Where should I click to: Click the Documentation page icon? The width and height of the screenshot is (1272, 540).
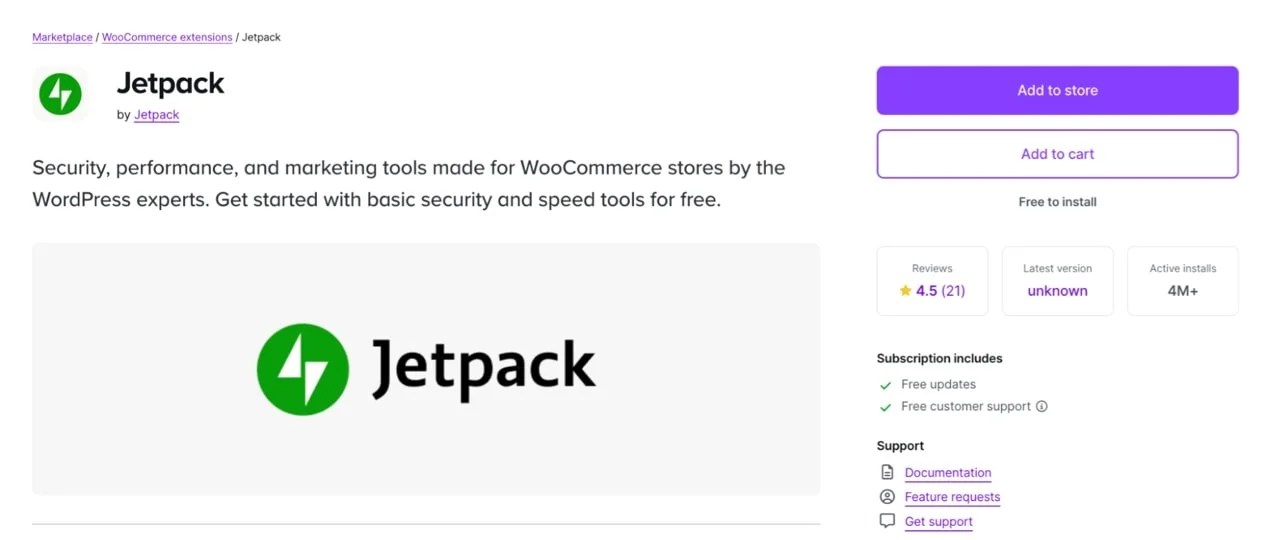(886, 472)
